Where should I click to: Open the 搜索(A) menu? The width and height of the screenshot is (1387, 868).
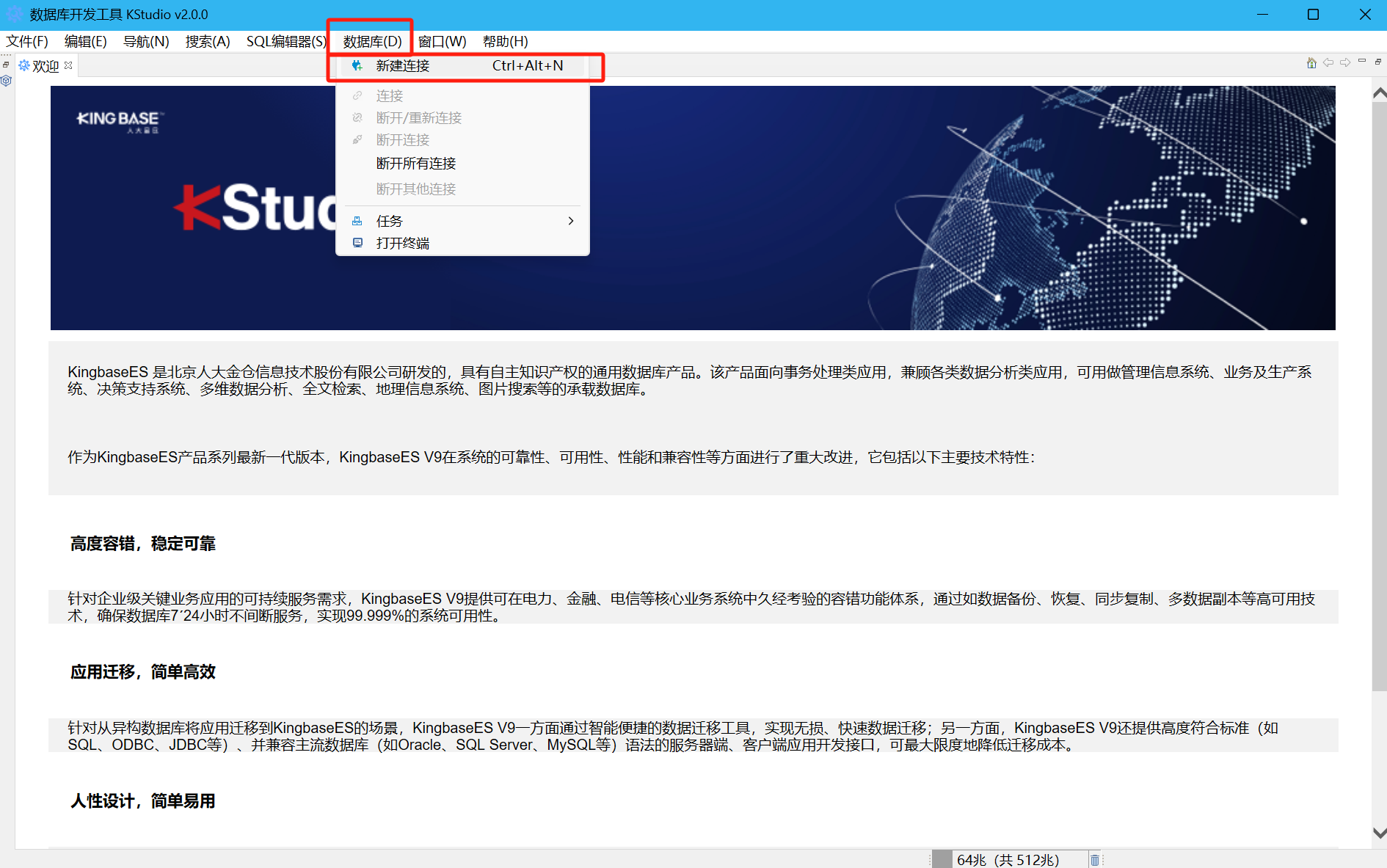(208, 42)
